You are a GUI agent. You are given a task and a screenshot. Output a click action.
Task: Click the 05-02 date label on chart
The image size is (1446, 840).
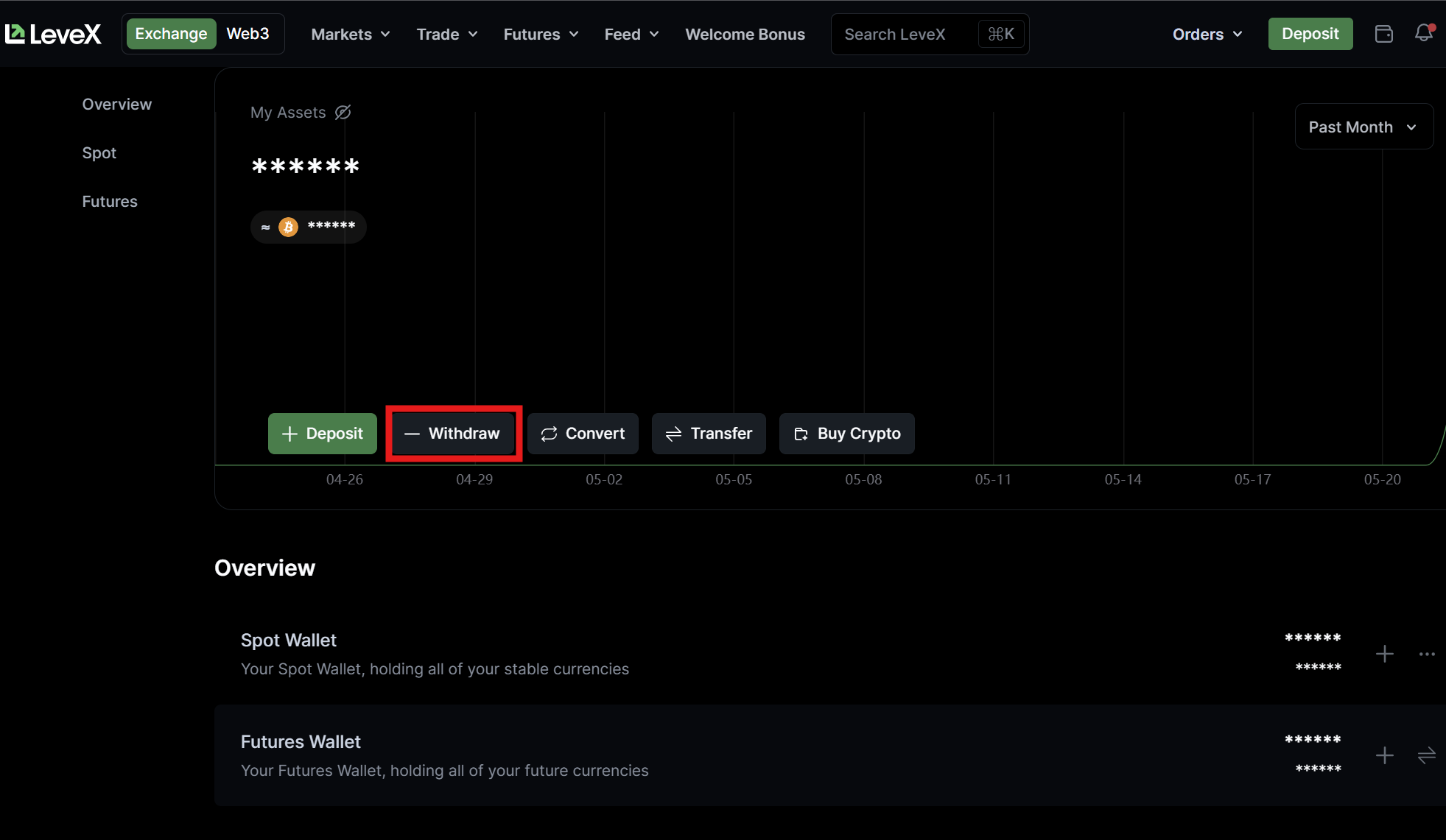pyautogui.click(x=604, y=480)
